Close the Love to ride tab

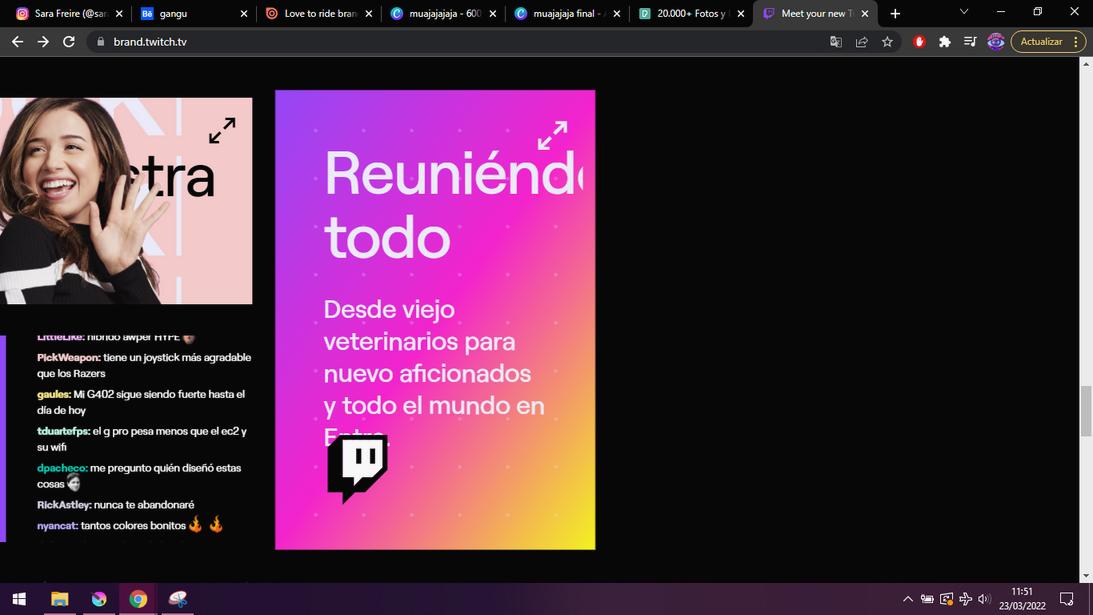(369, 13)
